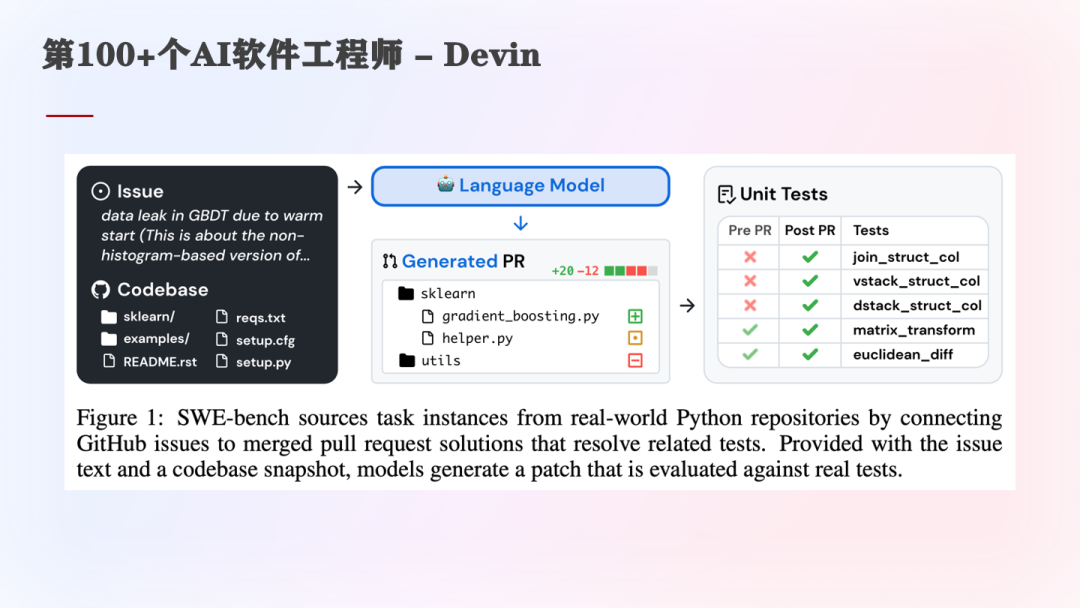The height and width of the screenshot is (608, 1080).
Task: Click the sklearn/ folder icon in Codebase
Action: click(x=109, y=317)
